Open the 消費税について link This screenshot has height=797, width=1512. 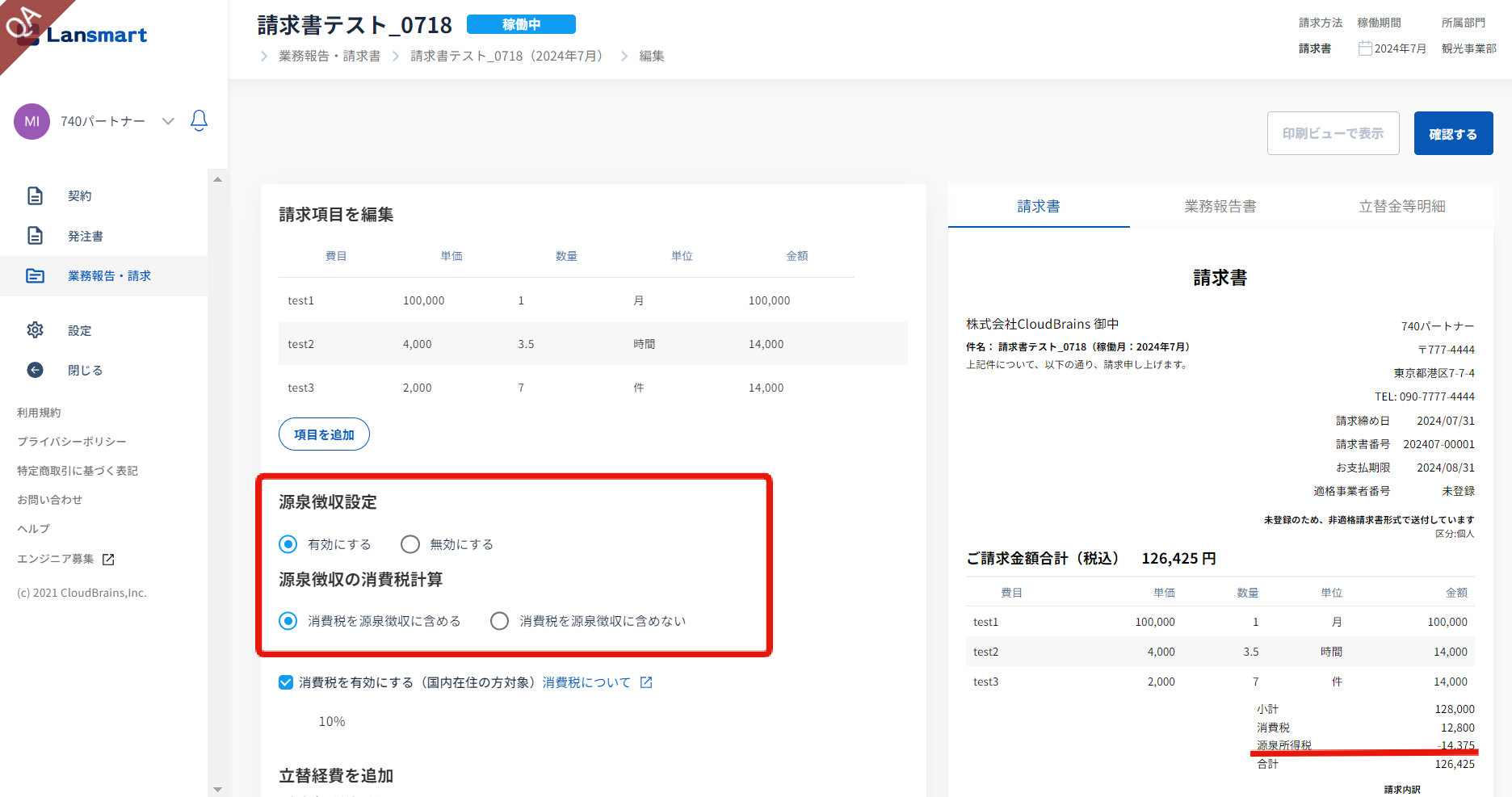(x=586, y=682)
